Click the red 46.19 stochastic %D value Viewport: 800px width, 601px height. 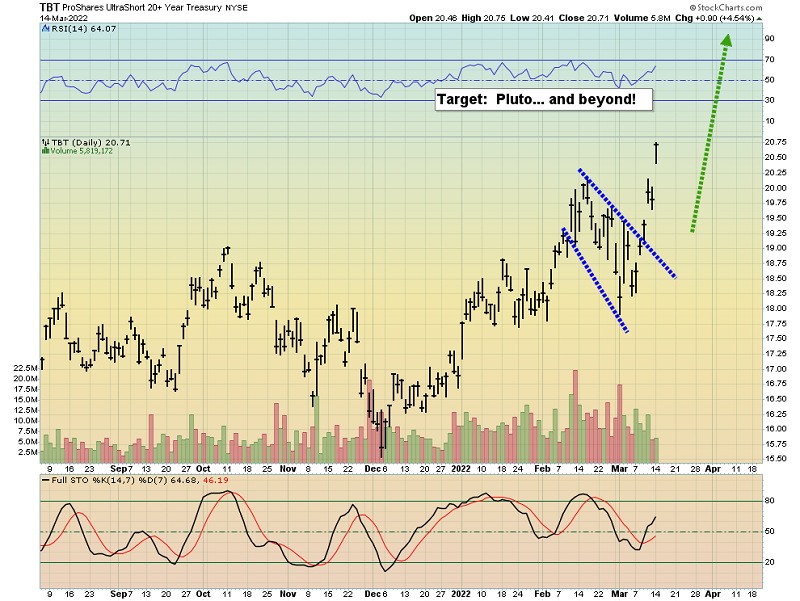215,481
